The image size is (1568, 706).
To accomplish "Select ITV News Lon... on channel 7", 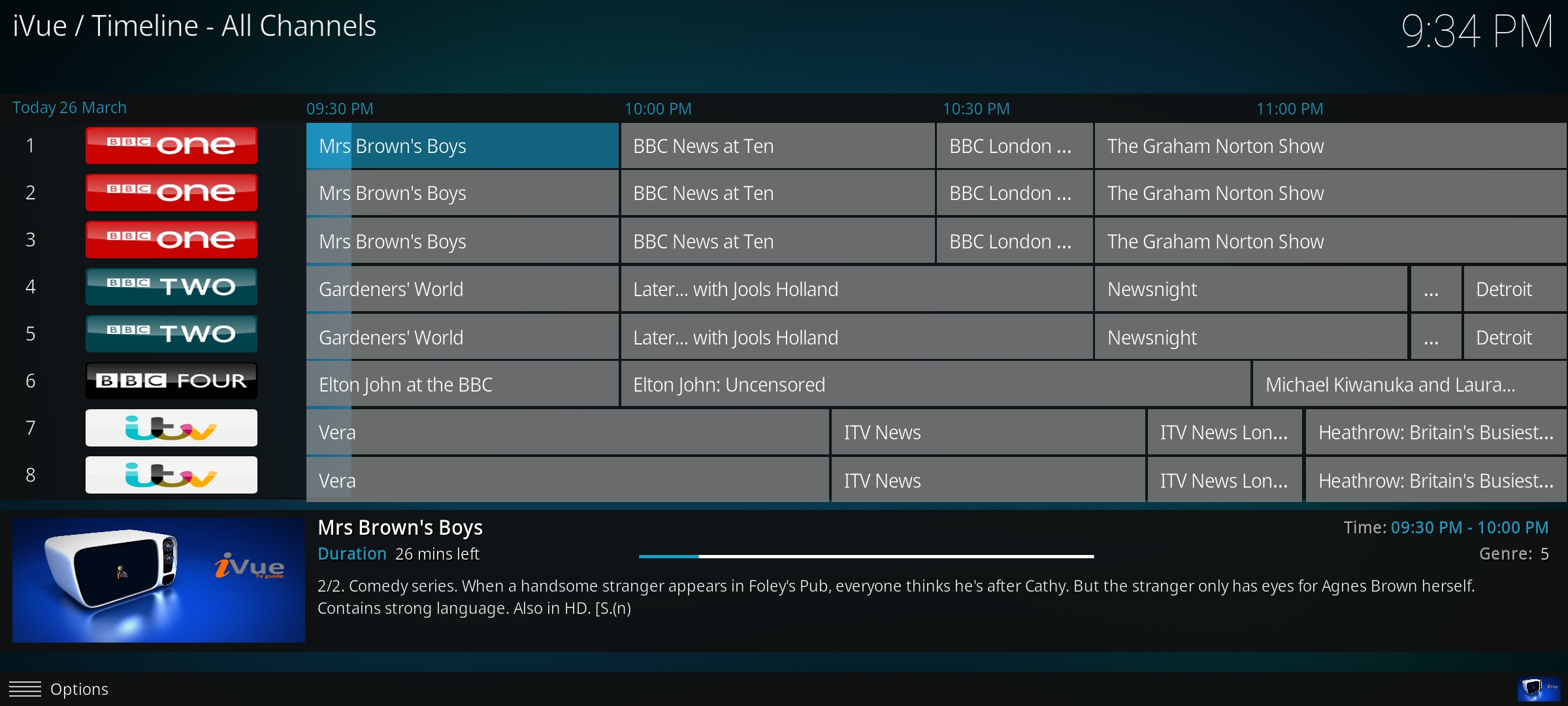I will [x=1225, y=432].
